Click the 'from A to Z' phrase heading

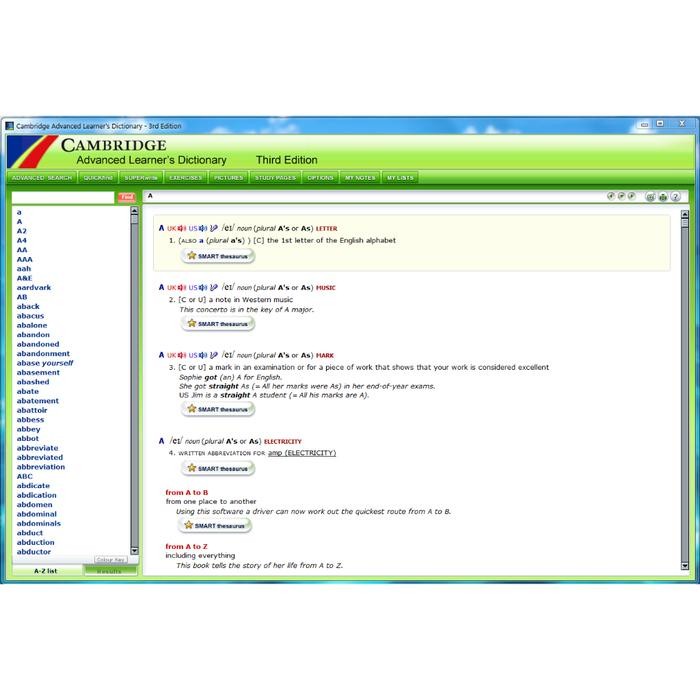(186, 546)
